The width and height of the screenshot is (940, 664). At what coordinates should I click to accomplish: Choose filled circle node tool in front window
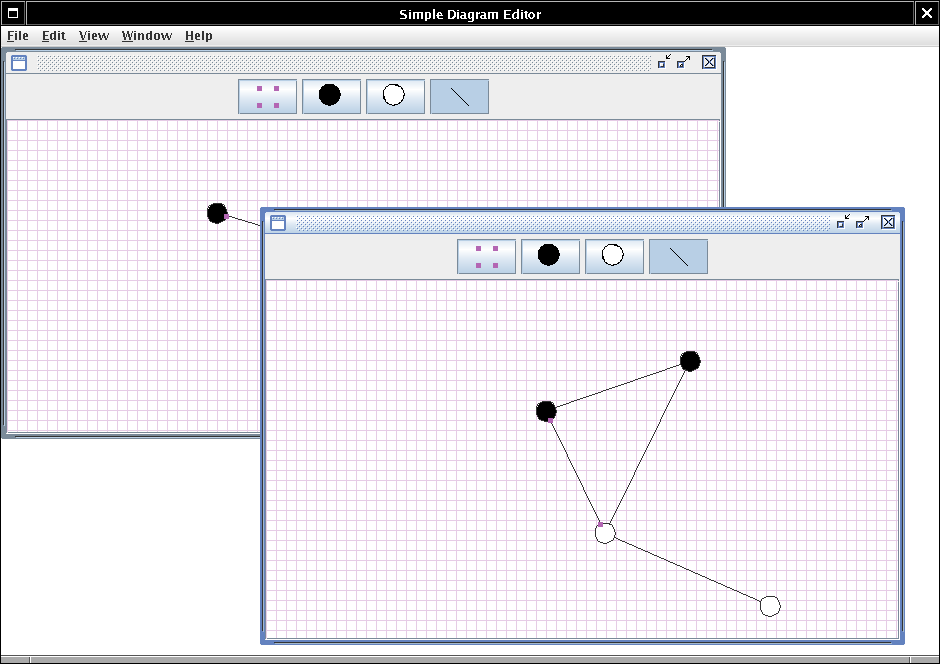click(x=550, y=256)
